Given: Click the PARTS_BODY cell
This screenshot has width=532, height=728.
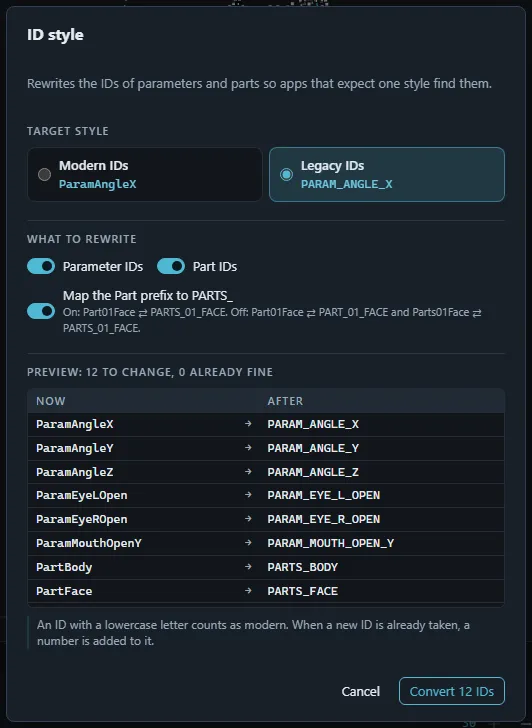Looking at the screenshot, I should [303, 567].
